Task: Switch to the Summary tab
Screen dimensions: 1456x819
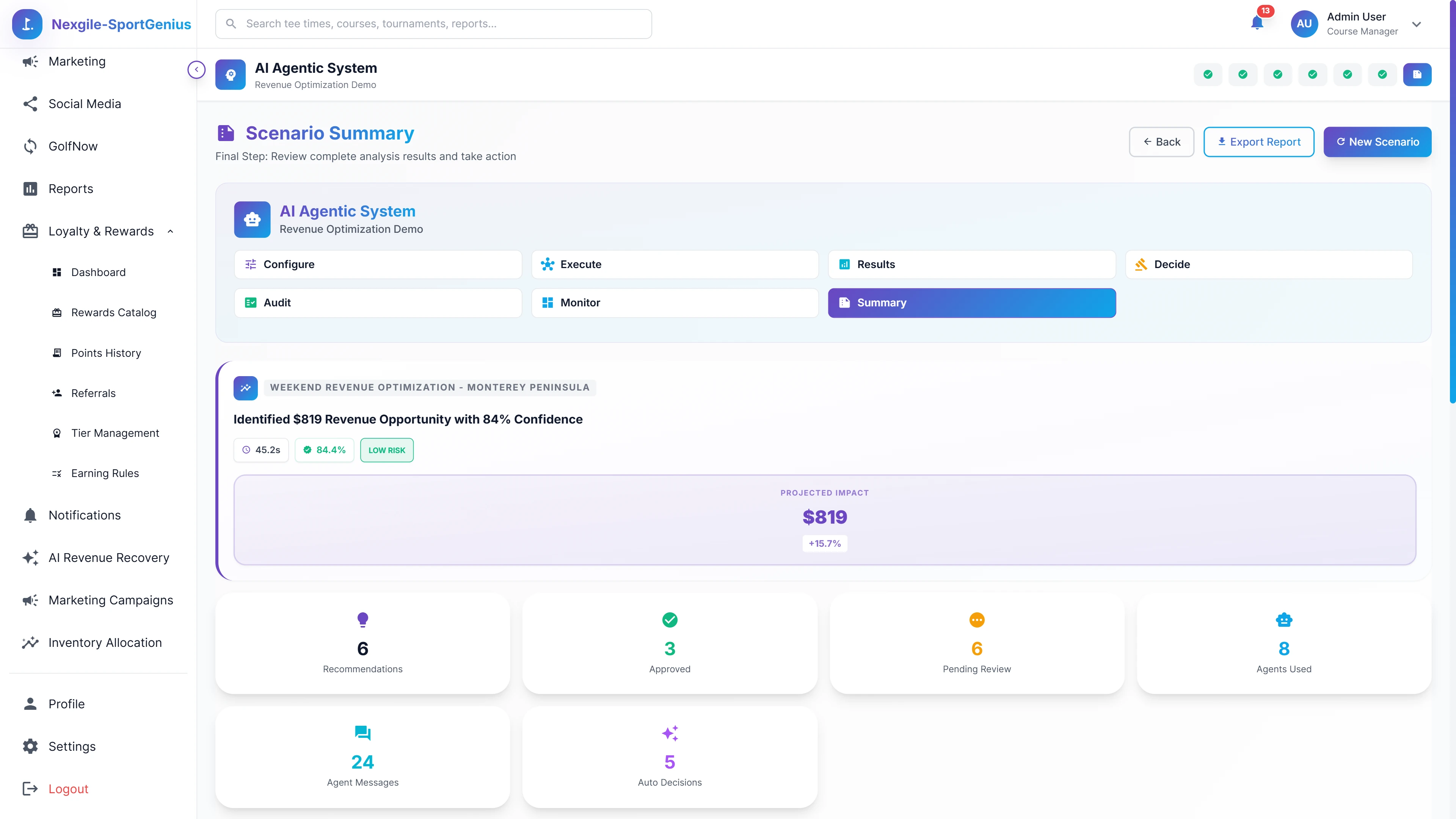Action: (x=971, y=303)
